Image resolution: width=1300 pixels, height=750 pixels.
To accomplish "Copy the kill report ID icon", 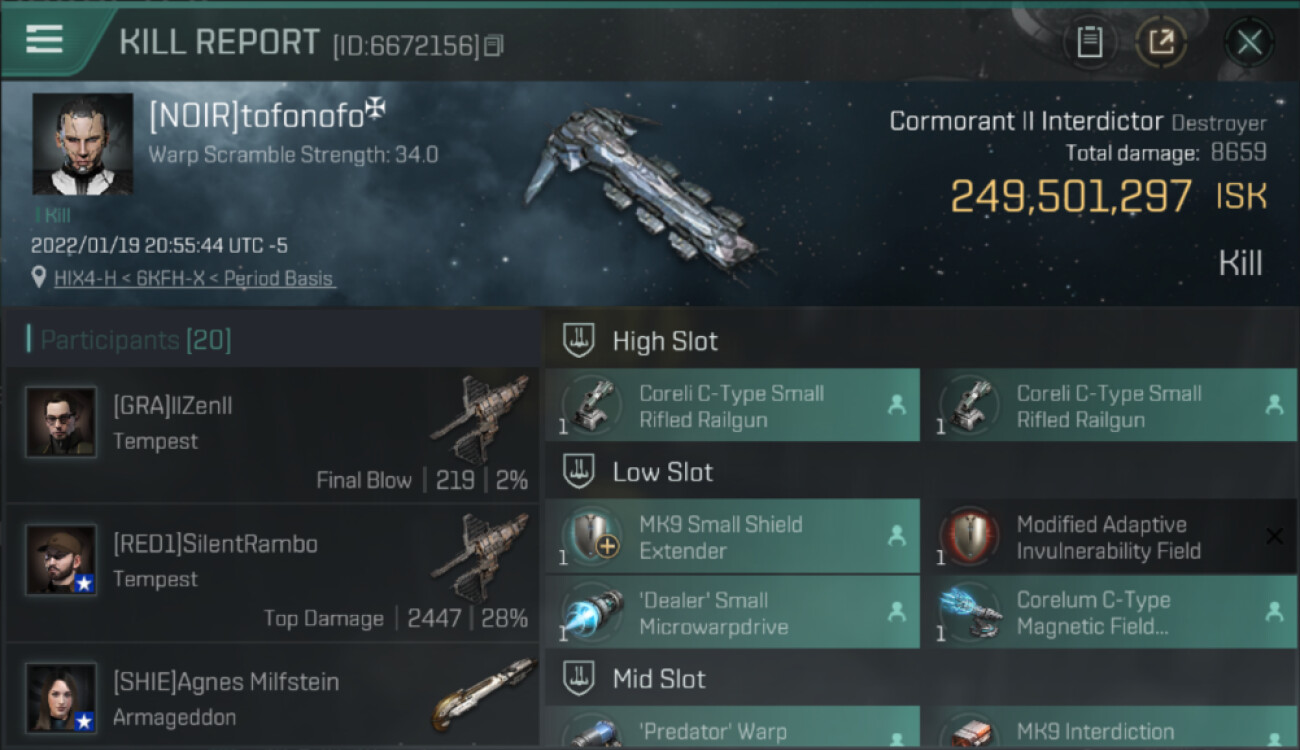I will 494,45.
